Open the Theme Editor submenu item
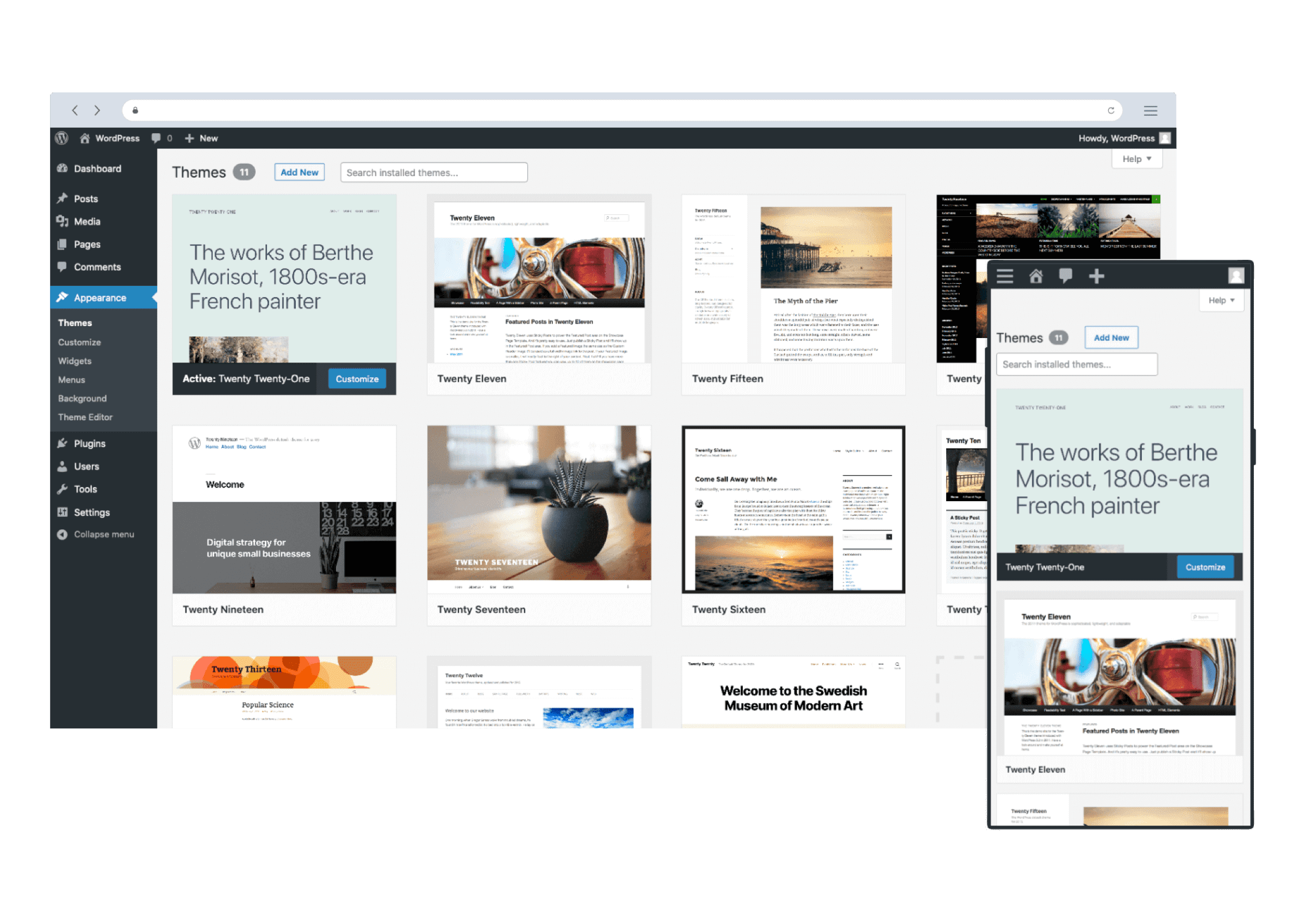 pos(85,417)
